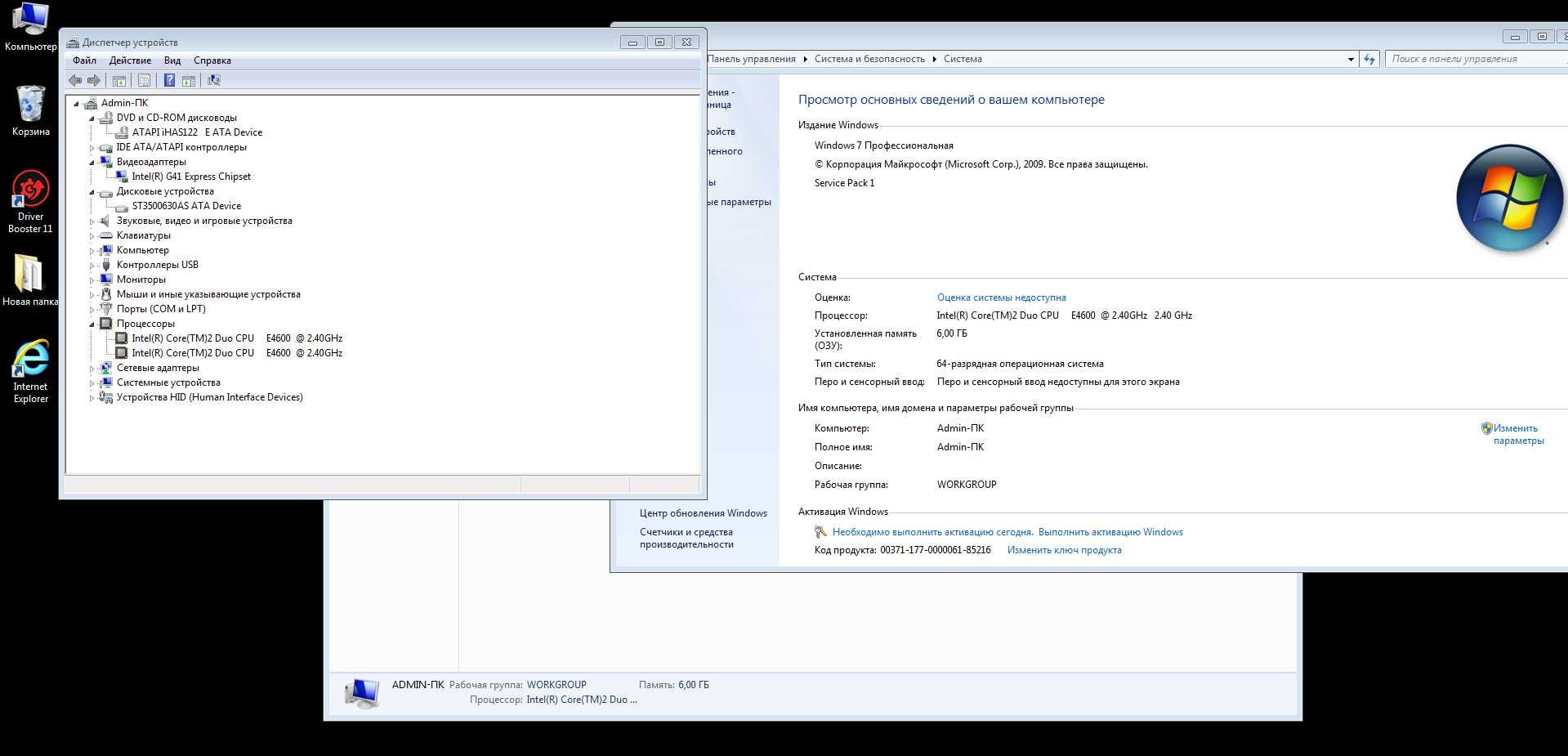Collapse the Дисковые устройства node
Screen dimensions: 1568x756
click(x=92, y=191)
